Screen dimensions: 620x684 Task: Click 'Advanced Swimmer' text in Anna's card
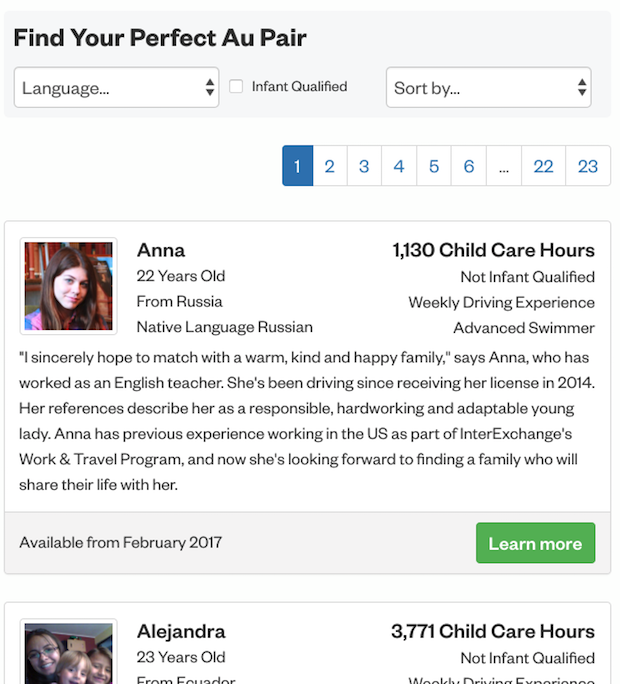point(524,328)
